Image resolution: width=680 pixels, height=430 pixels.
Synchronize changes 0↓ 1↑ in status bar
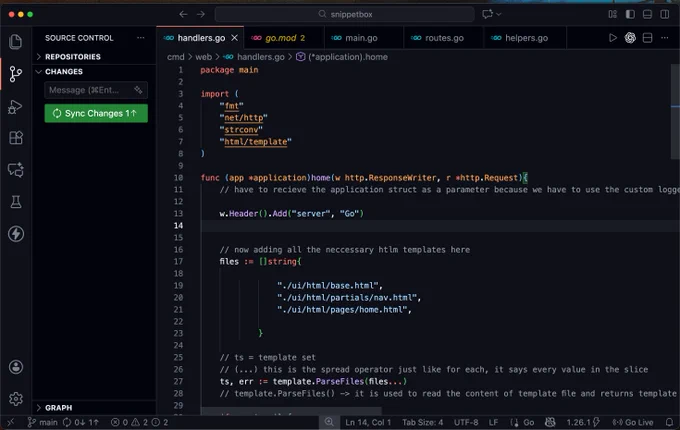click(81, 422)
